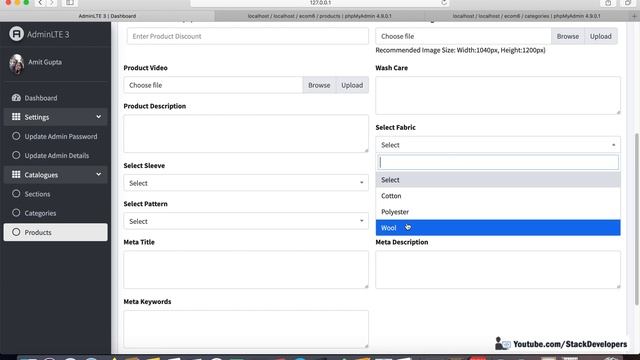
Task: Add a new browser tab
Action: tap(634, 16)
